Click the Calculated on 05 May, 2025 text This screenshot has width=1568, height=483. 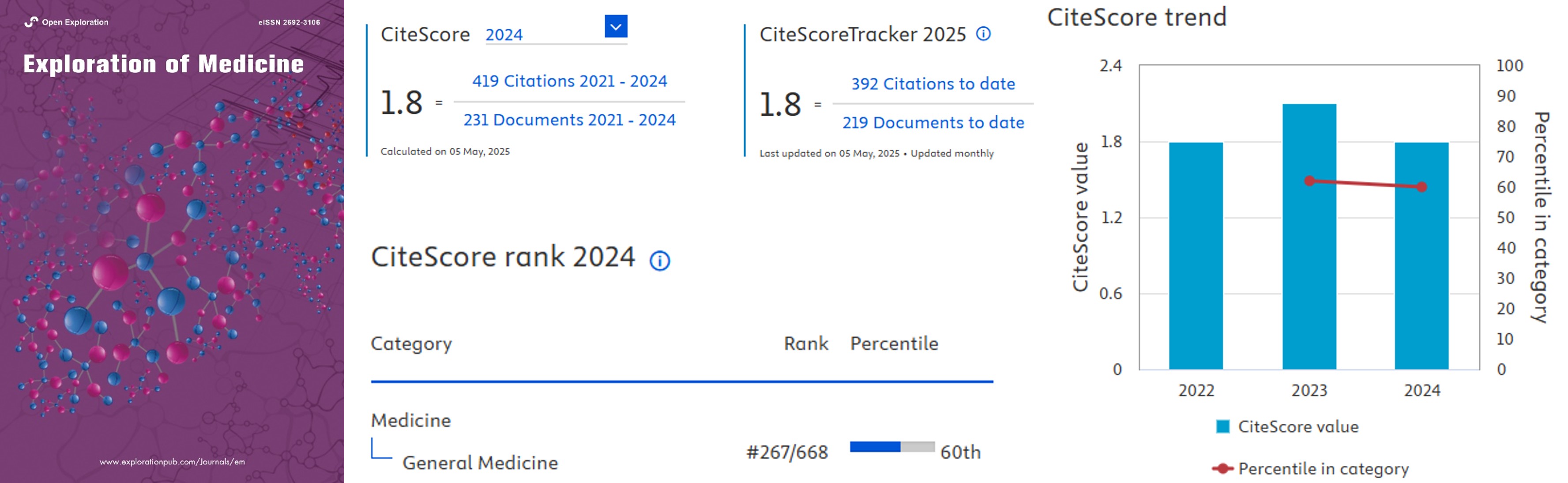445,152
